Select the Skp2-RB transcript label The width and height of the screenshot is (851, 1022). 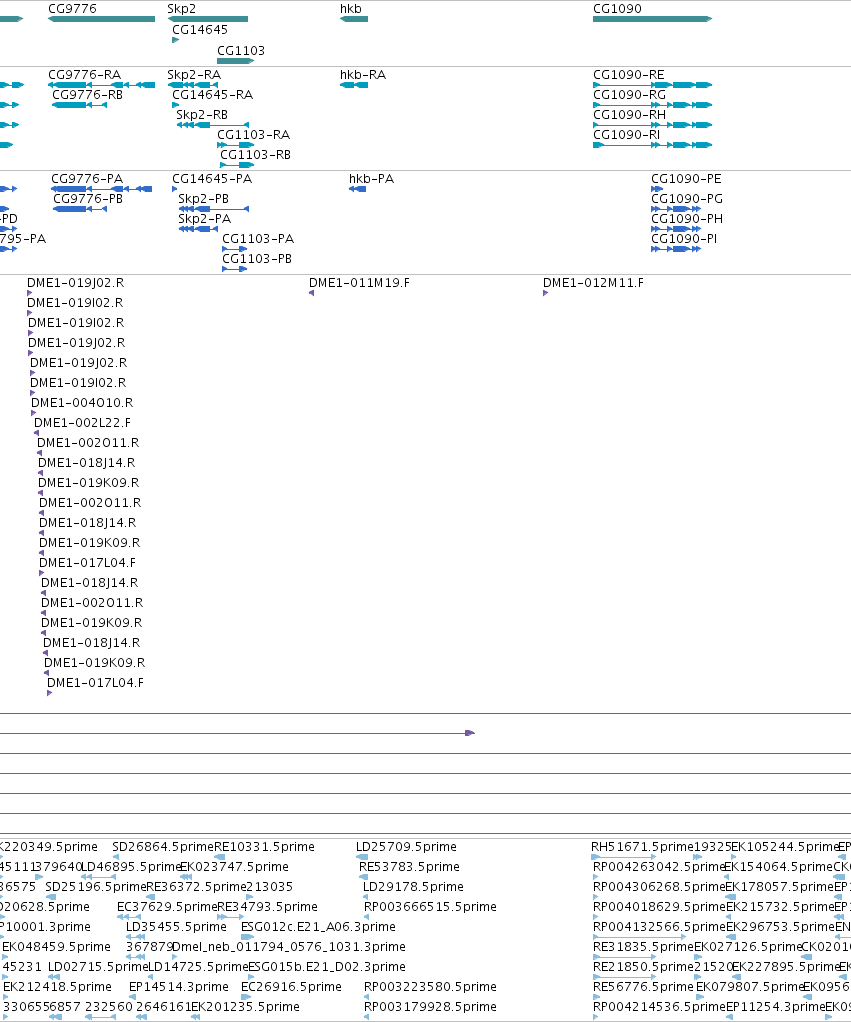pos(202,115)
